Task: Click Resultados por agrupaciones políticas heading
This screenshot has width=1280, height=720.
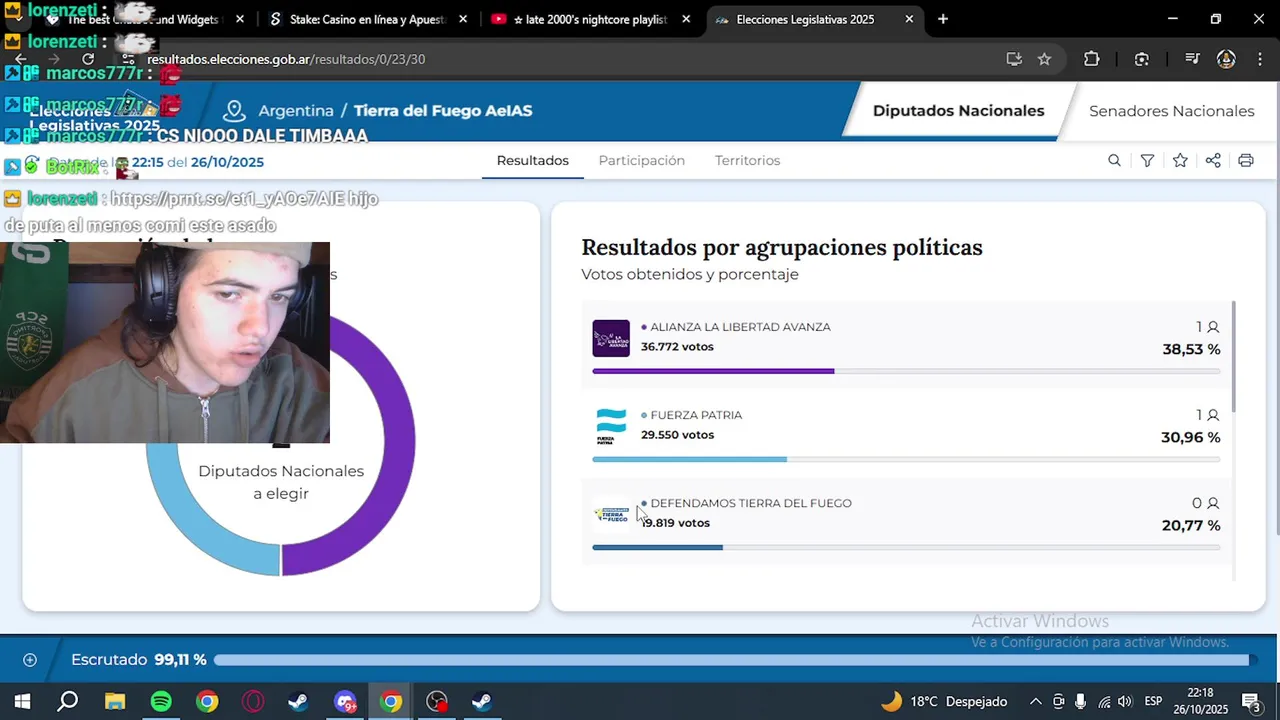Action: [782, 247]
